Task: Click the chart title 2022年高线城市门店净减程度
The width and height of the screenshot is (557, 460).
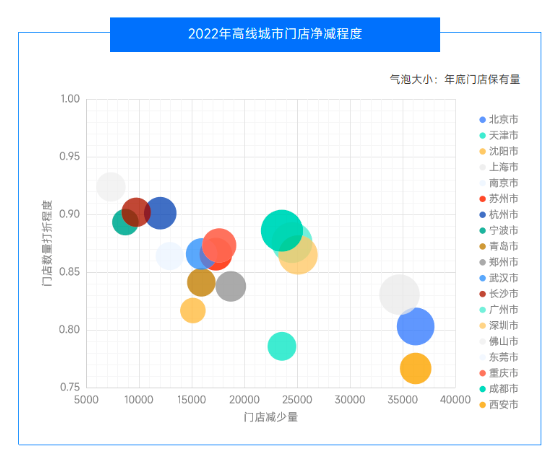Action: pyautogui.click(x=275, y=34)
